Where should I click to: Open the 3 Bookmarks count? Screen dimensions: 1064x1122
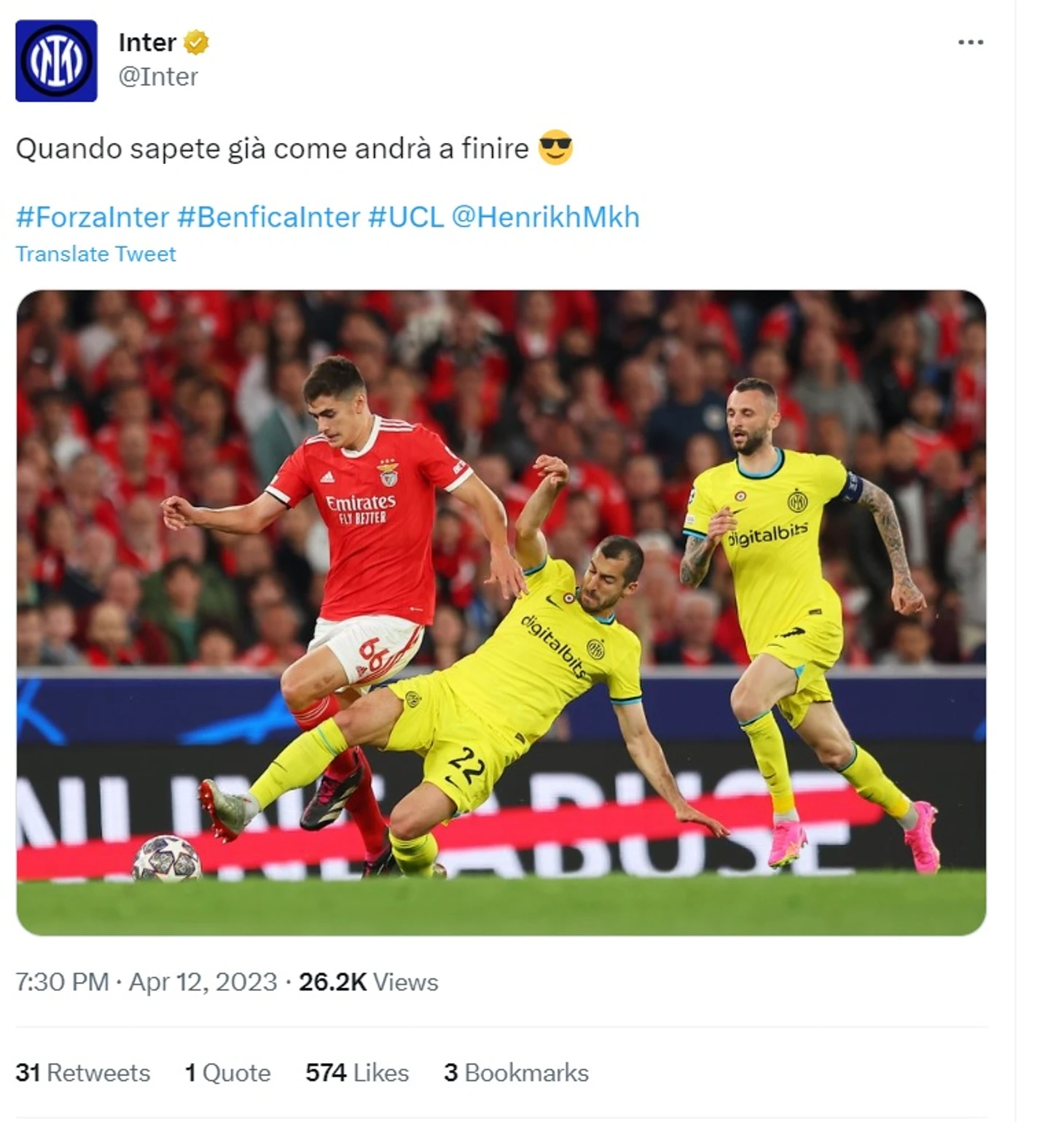point(516,1072)
